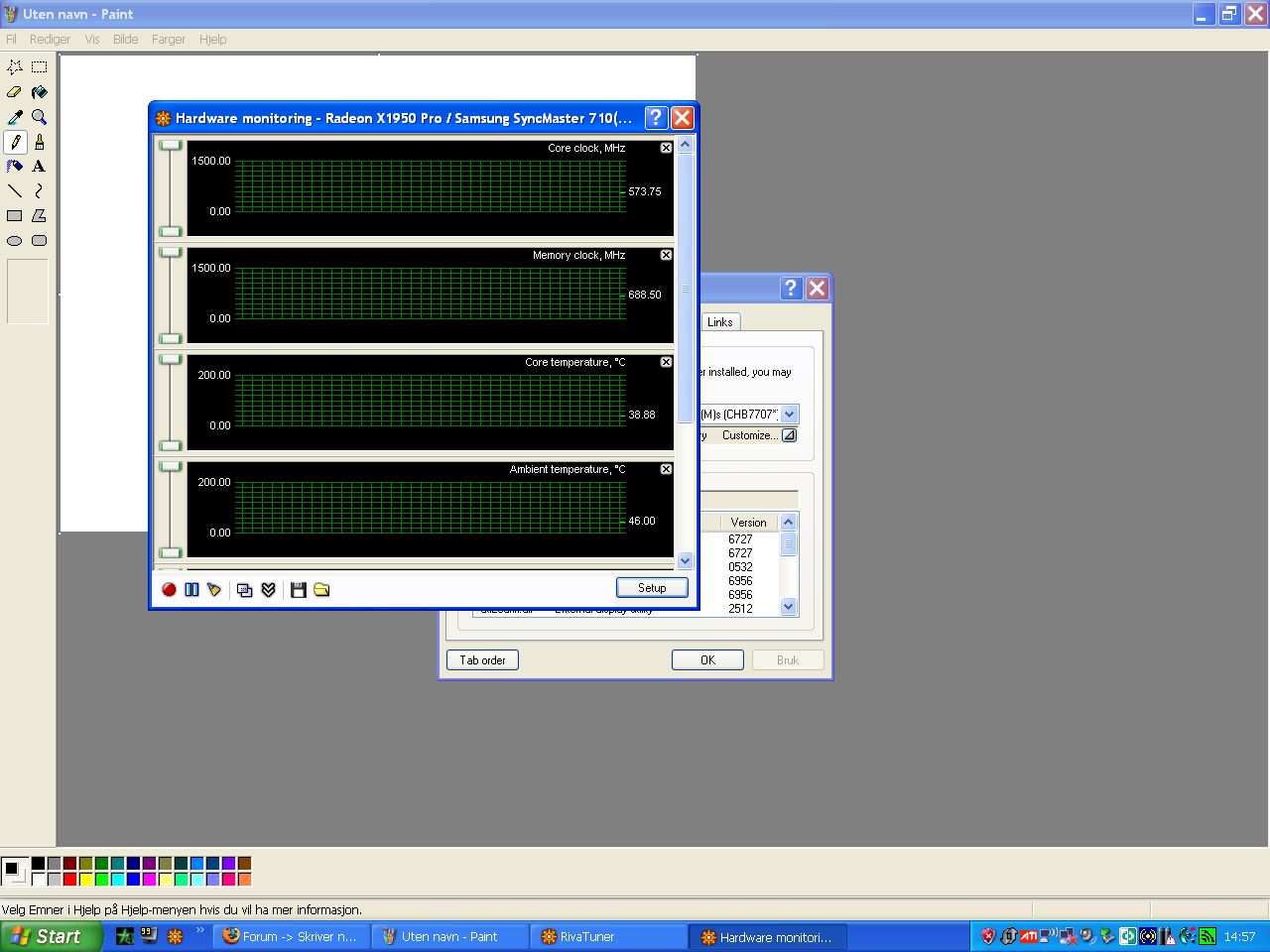
Task: Close the Core temperature graph with its X
Action: [x=666, y=362]
